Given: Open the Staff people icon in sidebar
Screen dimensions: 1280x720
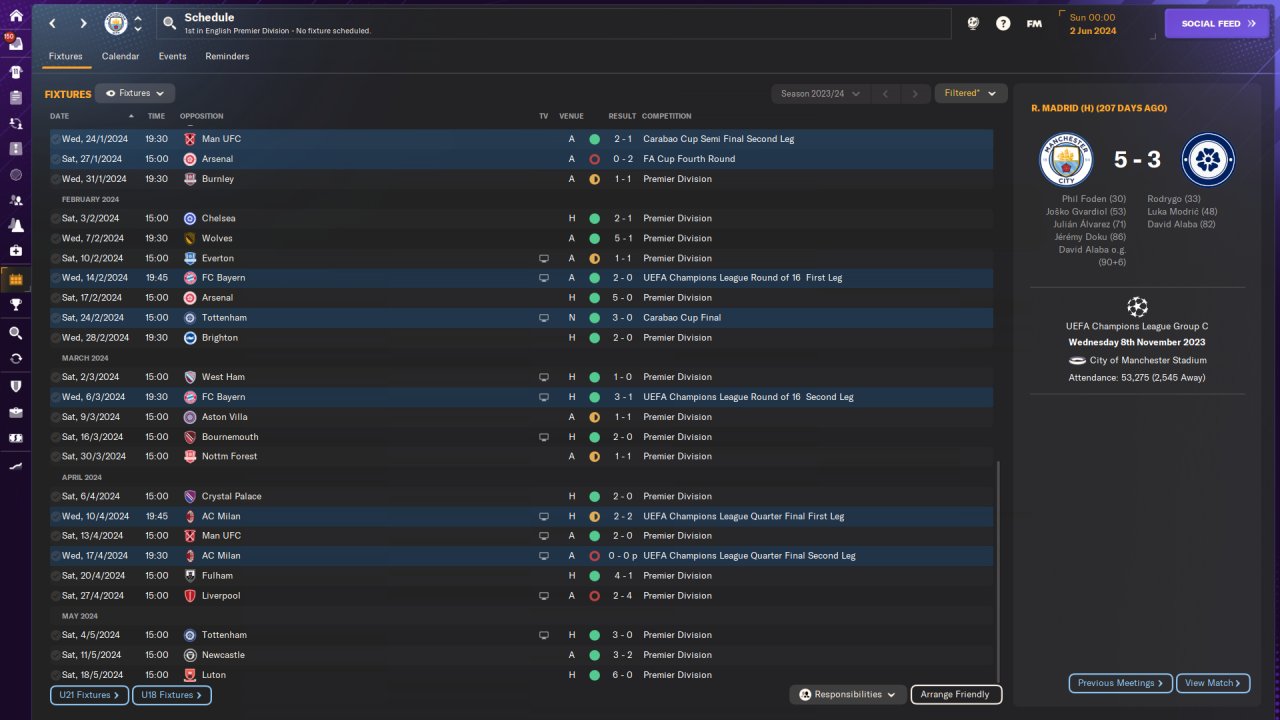Looking at the screenshot, I should [15, 200].
